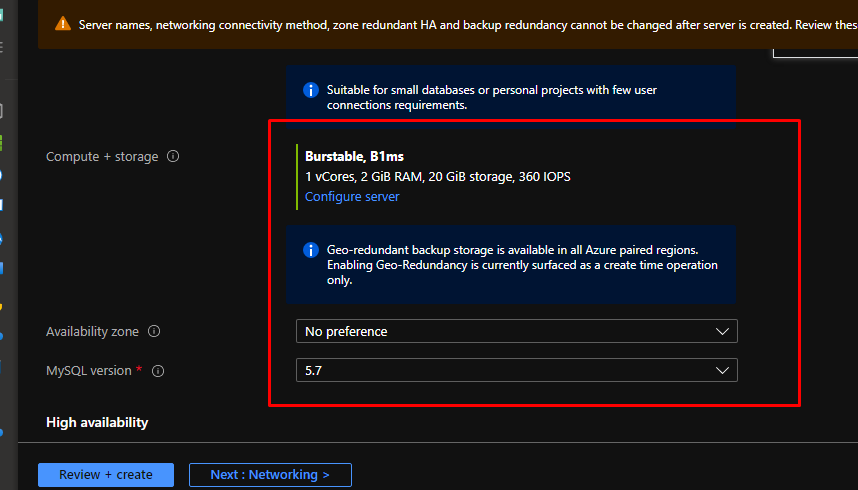
Task: Click the info icon beside Availability zone
Action: point(154,332)
